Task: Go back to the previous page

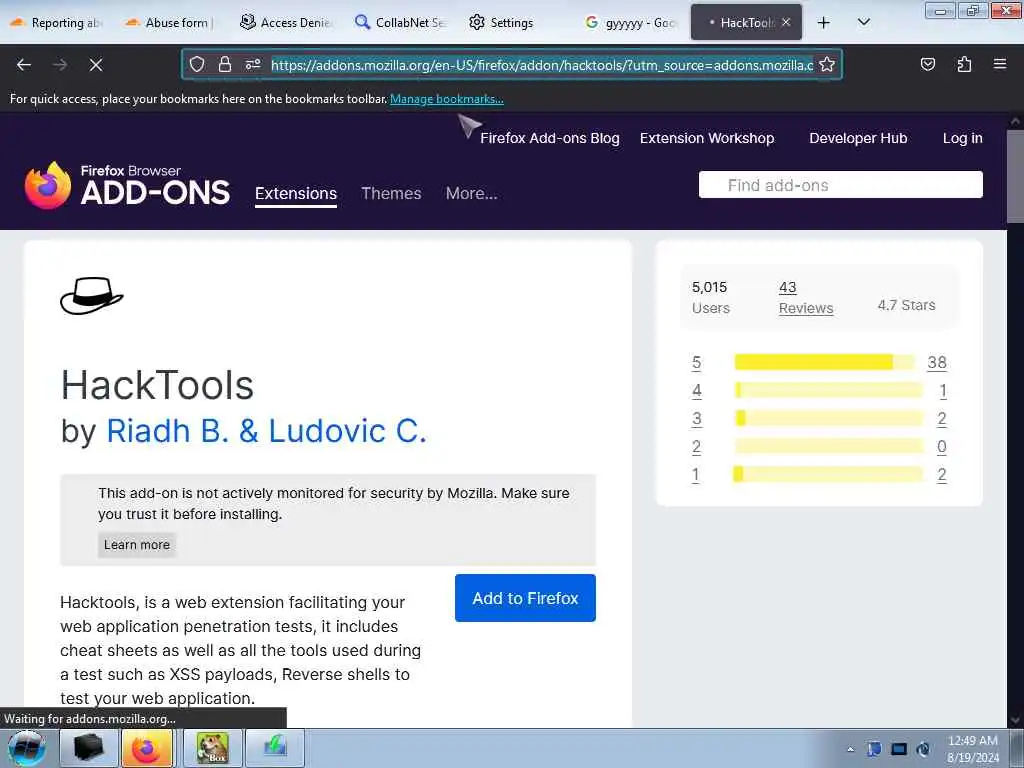Action: 24,65
